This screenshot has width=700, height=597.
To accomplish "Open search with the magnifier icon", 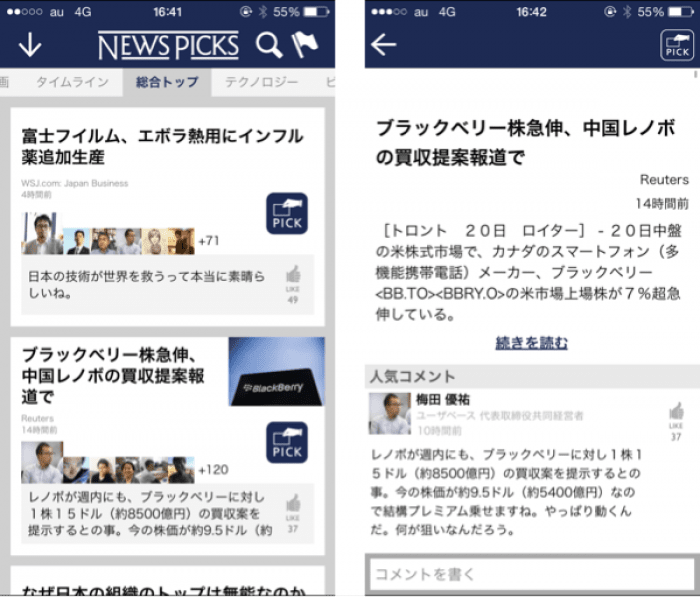I will [269, 45].
